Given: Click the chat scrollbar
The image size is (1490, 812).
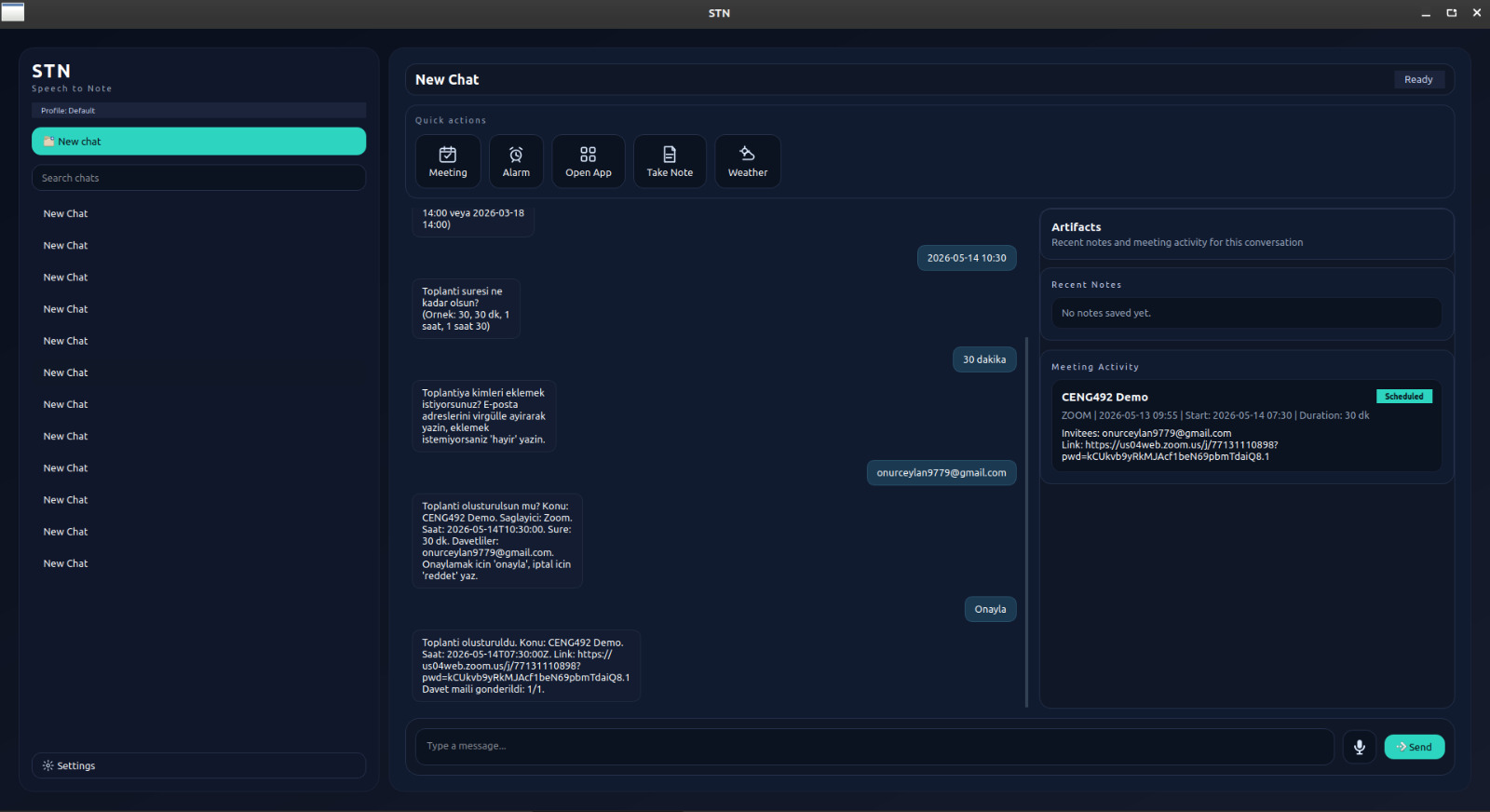Looking at the screenshot, I should [1026, 521].
